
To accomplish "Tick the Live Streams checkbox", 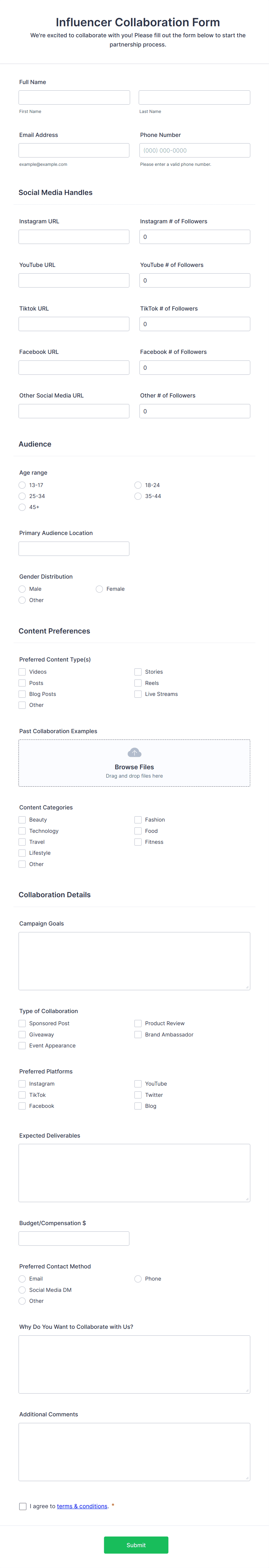I will coord(138,694).
